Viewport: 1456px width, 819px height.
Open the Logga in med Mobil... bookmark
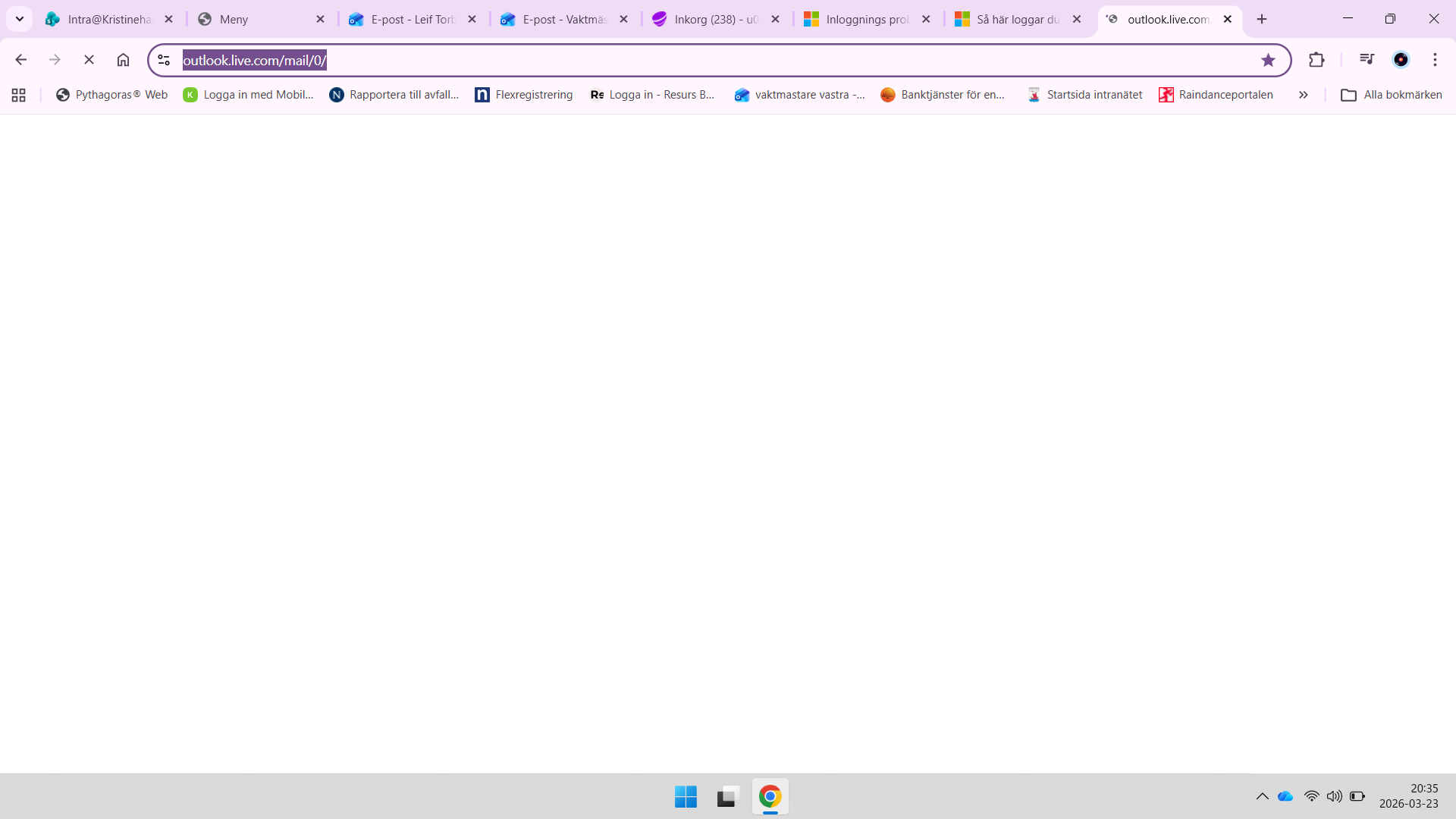pos(249,95)
